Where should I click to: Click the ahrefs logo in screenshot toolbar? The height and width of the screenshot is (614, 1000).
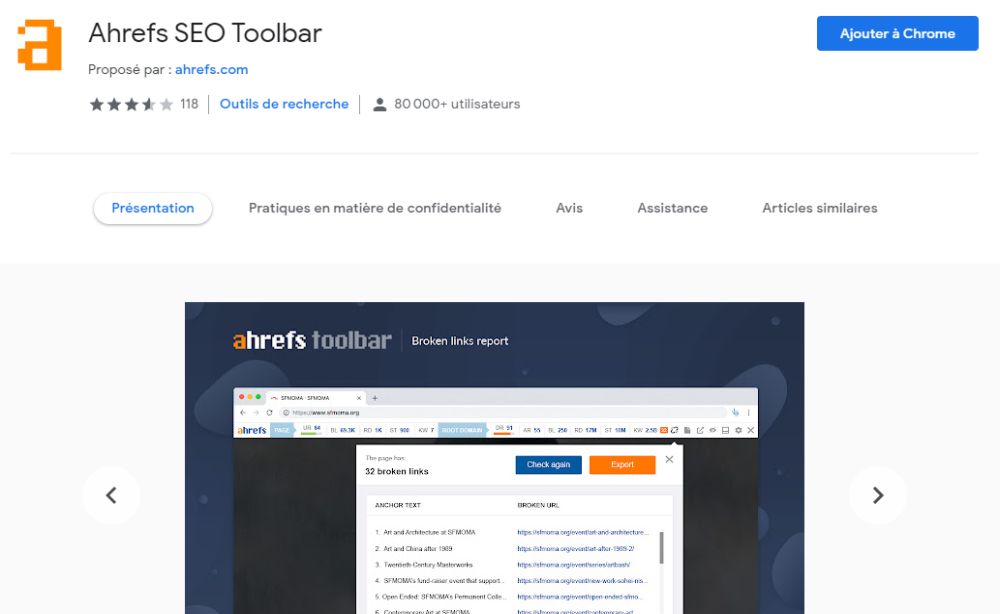[x=252, y=430]
